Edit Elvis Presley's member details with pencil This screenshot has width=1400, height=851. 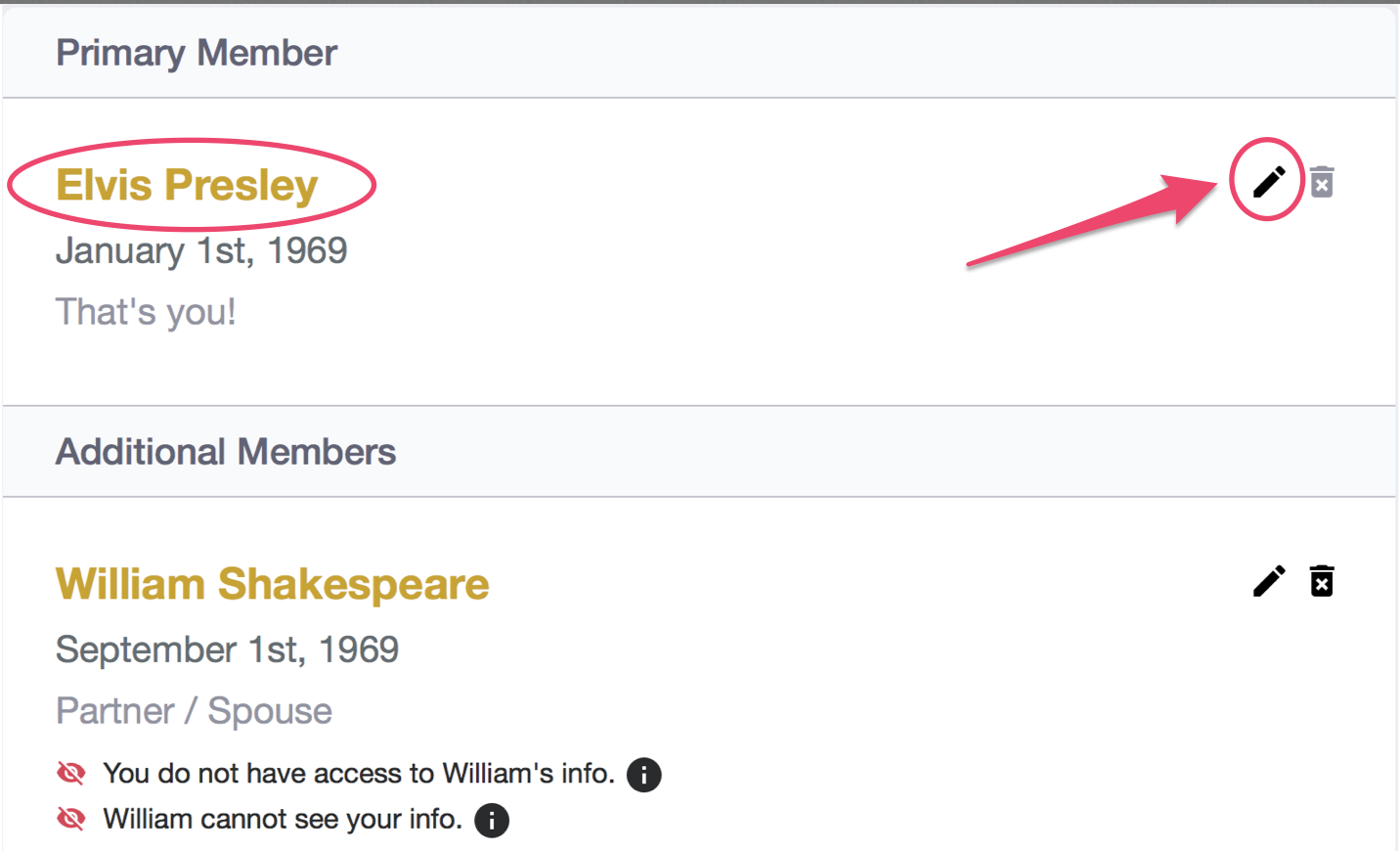coord(1269,181)
